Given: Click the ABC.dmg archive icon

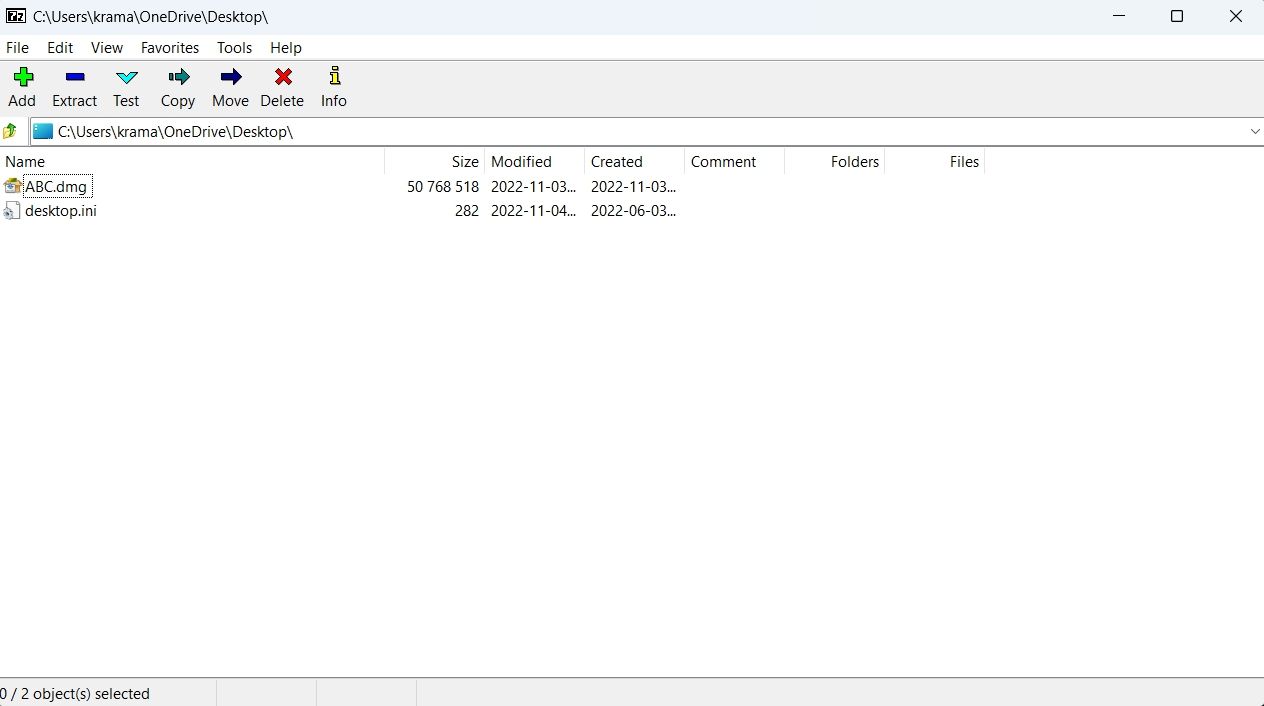Looking at the screenshot, I should tap(11, 186).
